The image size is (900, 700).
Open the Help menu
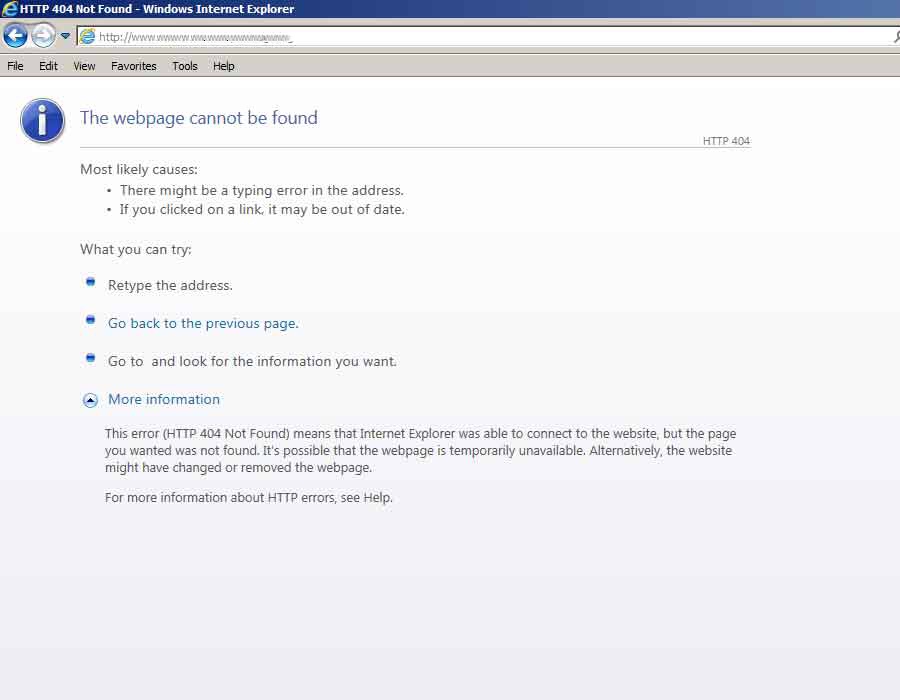click(224, 66)
